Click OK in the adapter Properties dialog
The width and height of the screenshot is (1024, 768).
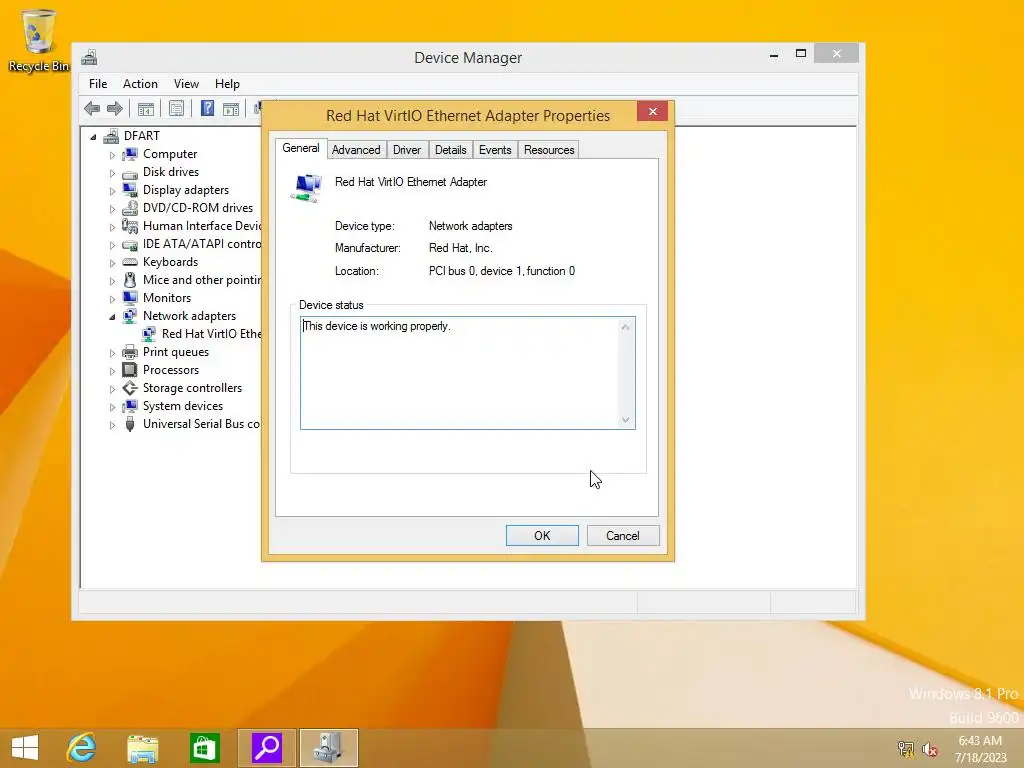pos(542,536)
